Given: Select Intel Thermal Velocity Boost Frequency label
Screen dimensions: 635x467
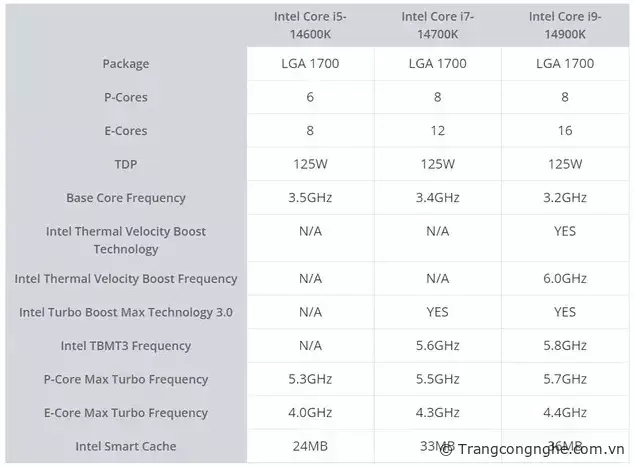Looking at the screenshot, I should pos(126,279).
